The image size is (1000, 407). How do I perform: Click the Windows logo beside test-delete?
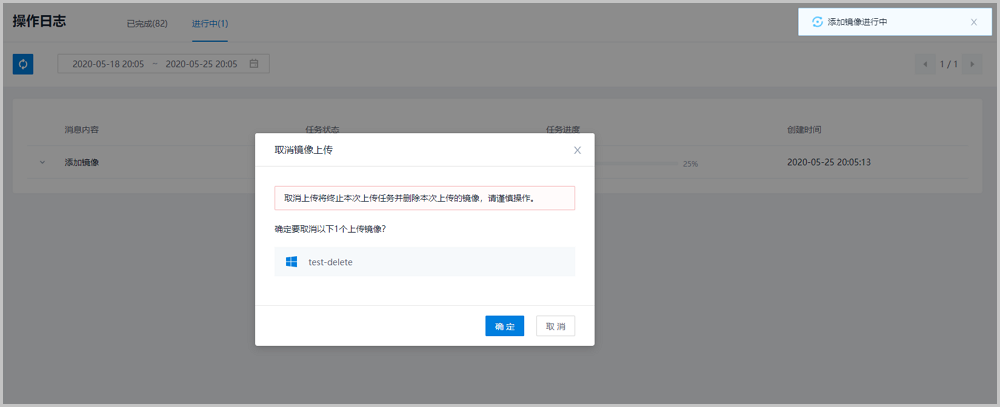[291, 262]
